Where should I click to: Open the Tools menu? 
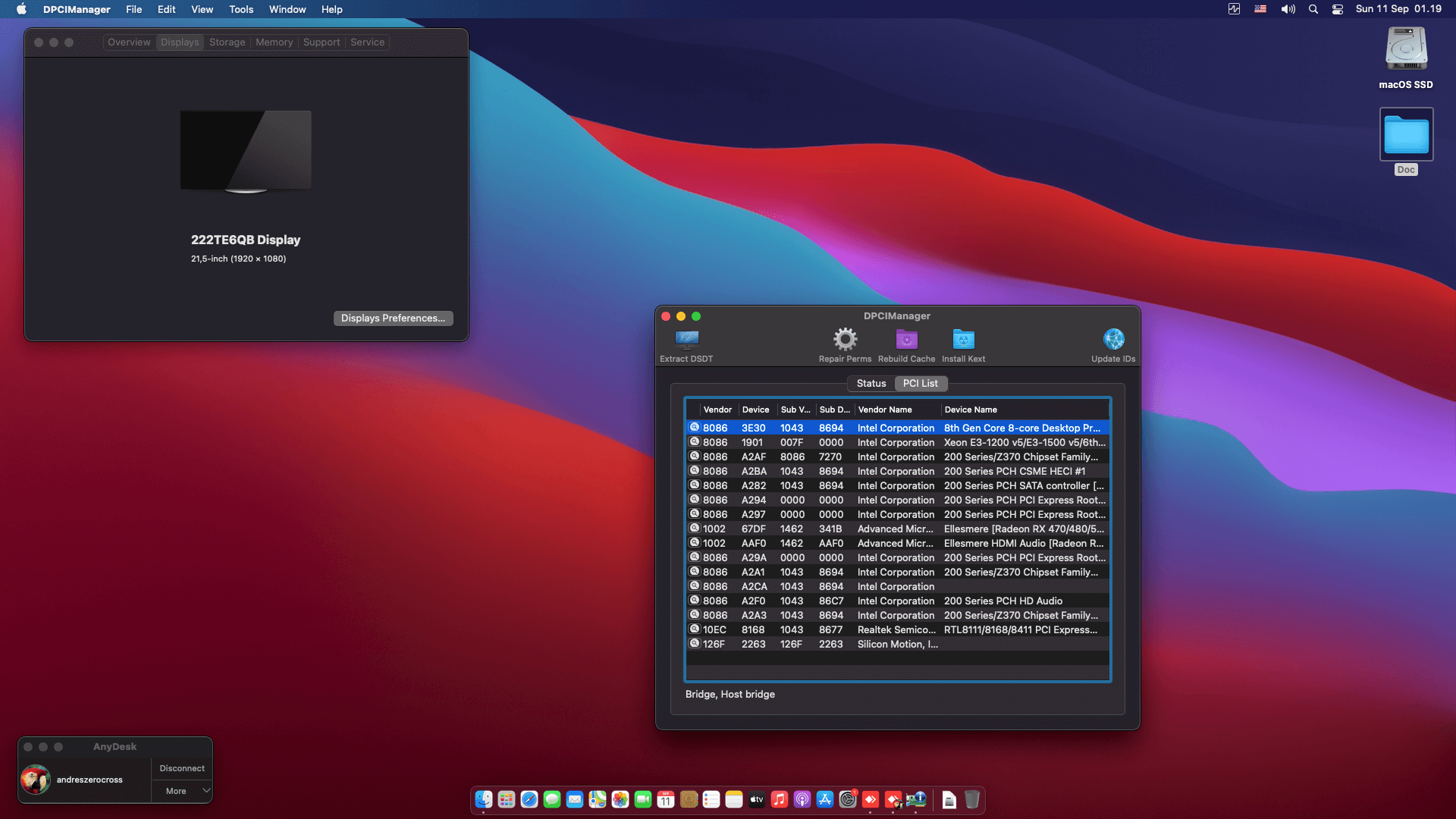(241, 9)
